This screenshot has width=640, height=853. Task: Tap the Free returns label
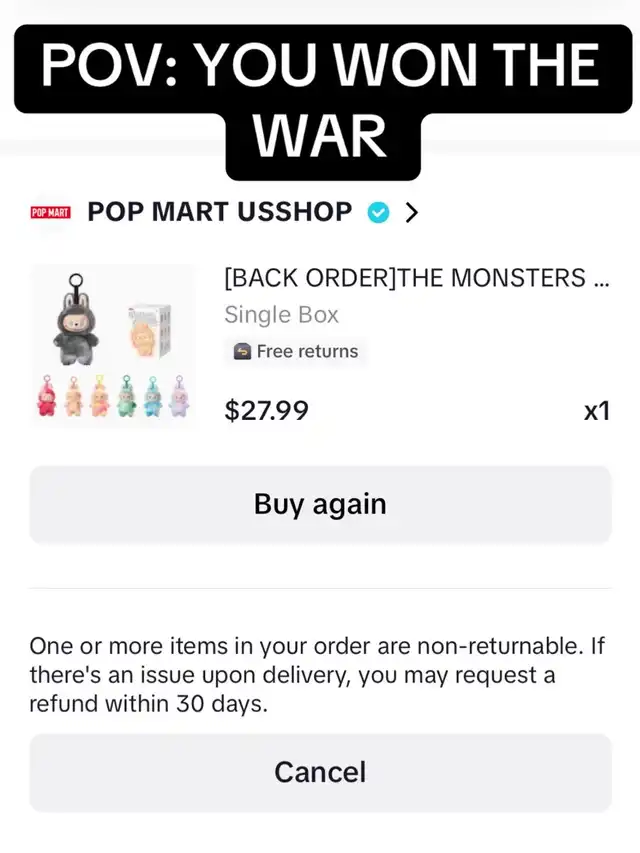coord(307,351)
